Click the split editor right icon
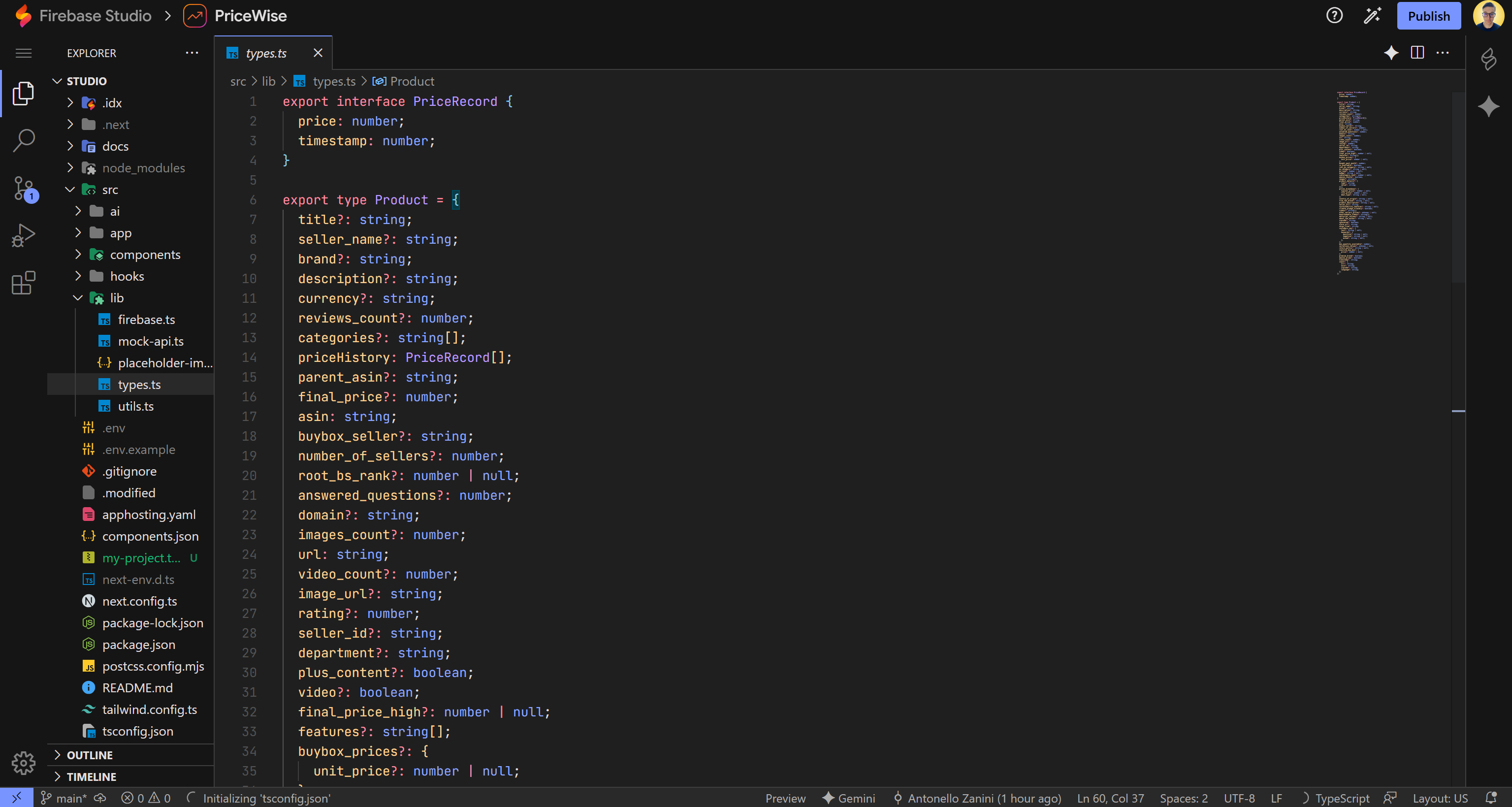 tap(1417, 53)
